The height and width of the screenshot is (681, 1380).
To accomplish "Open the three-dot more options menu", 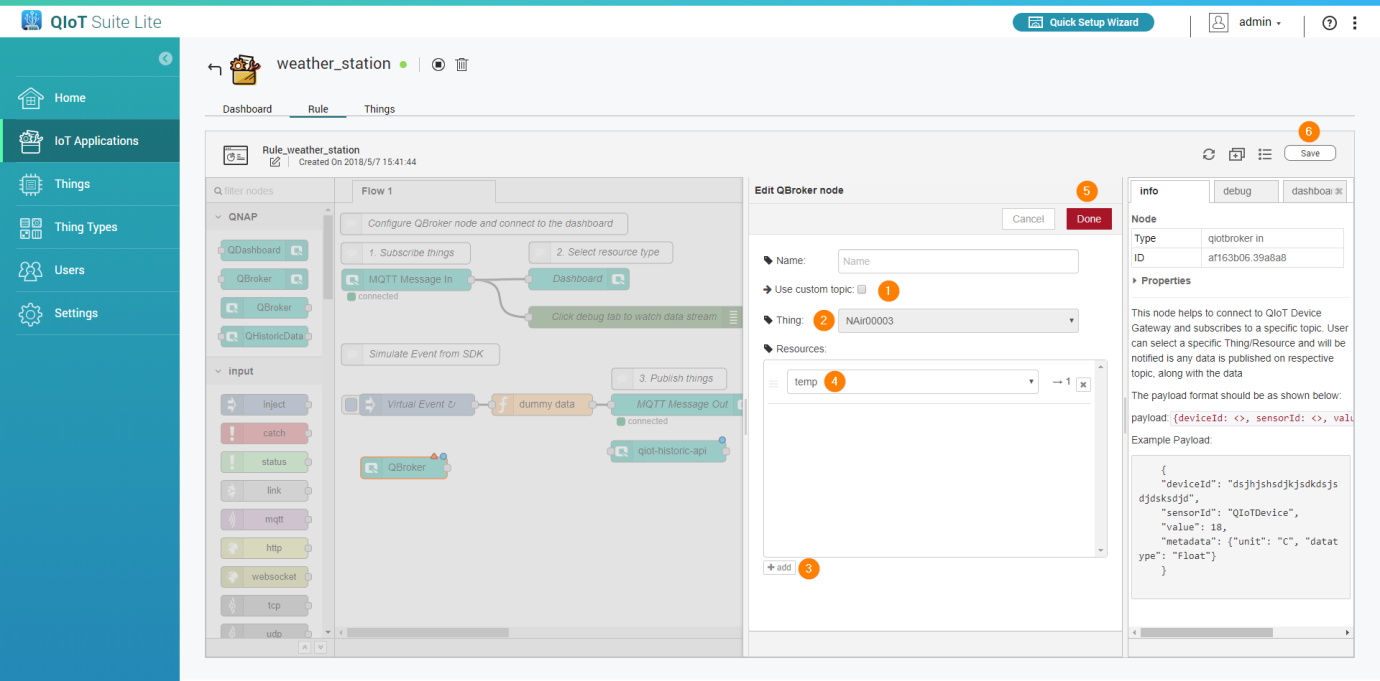I will click(1355, 23).
